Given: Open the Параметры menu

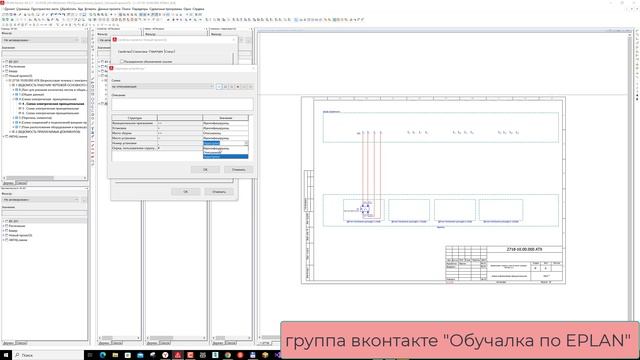Looking at the screenshot, I should click(x=140, y=9).
